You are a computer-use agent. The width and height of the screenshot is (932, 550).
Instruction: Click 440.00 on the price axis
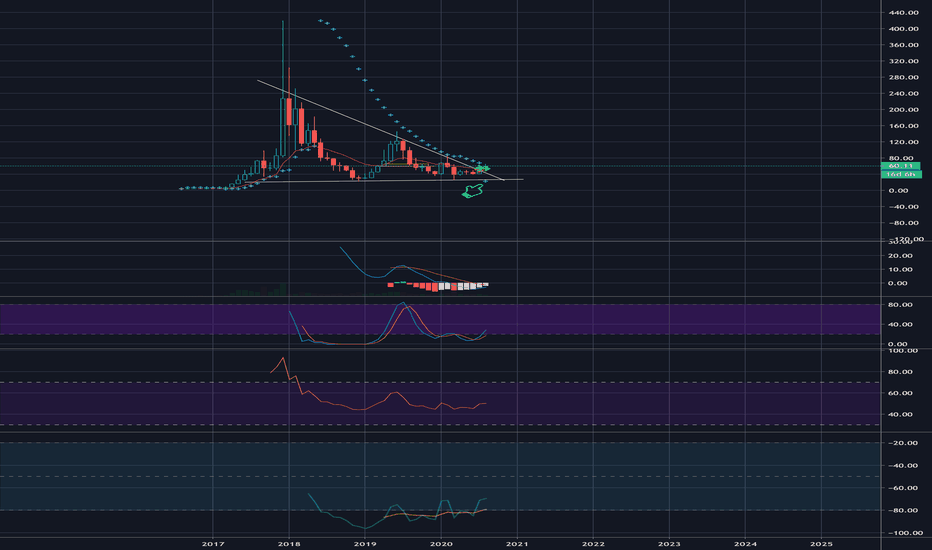pyautogui.click(x=903, y=12)
